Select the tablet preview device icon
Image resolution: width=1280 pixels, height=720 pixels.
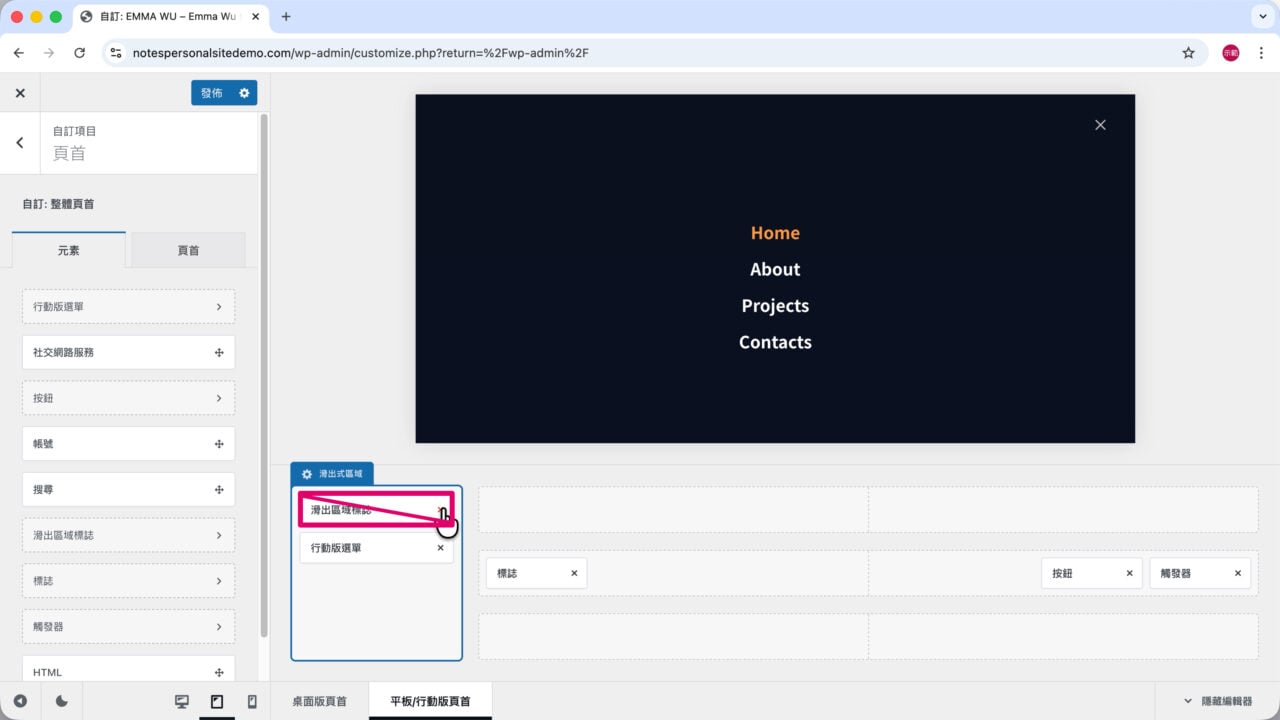pyautogui.click(x=217, y=702)
